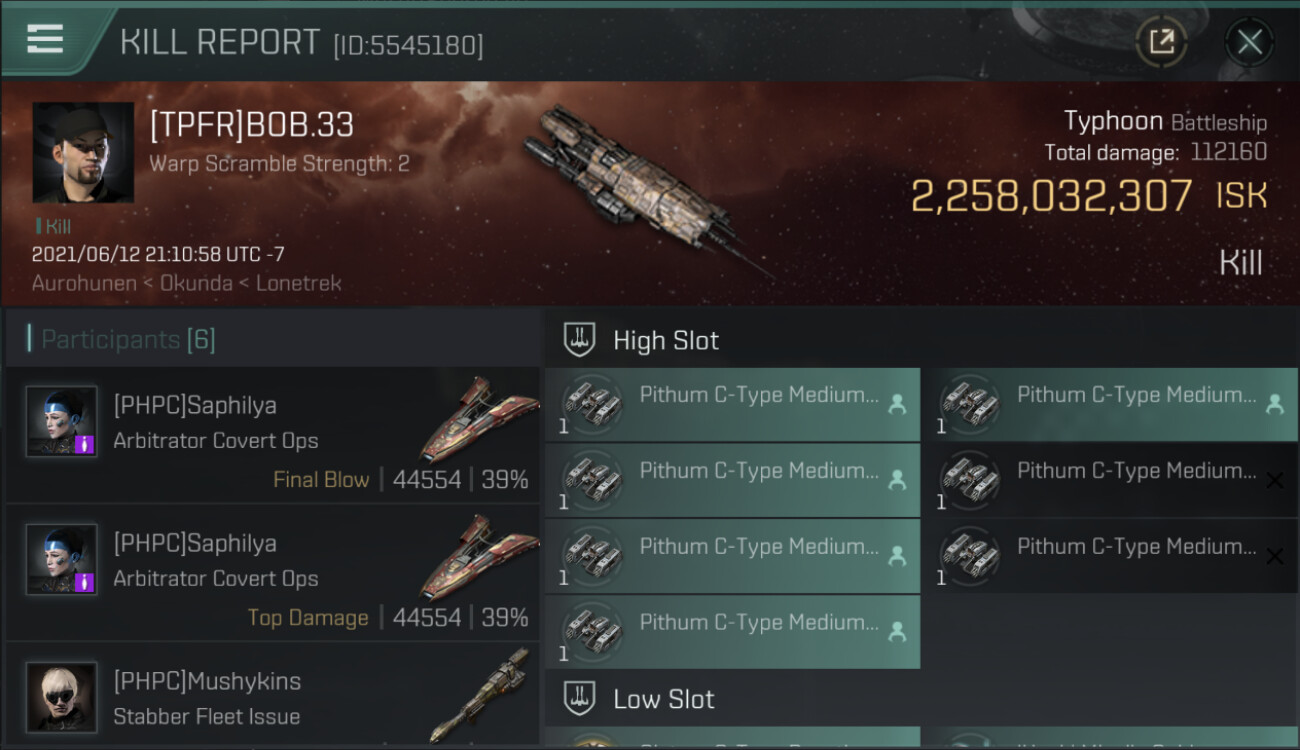The image size is (1300, 750).
Task: Open the hamburger menu icon
Action: (x=45, y=39)
